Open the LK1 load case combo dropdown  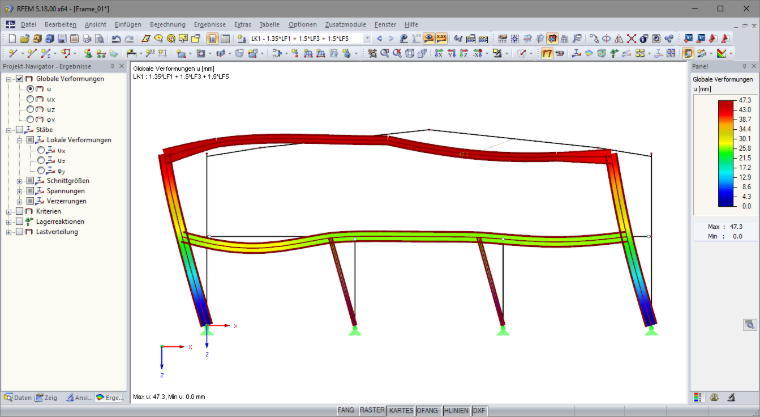tap(367, 38)
